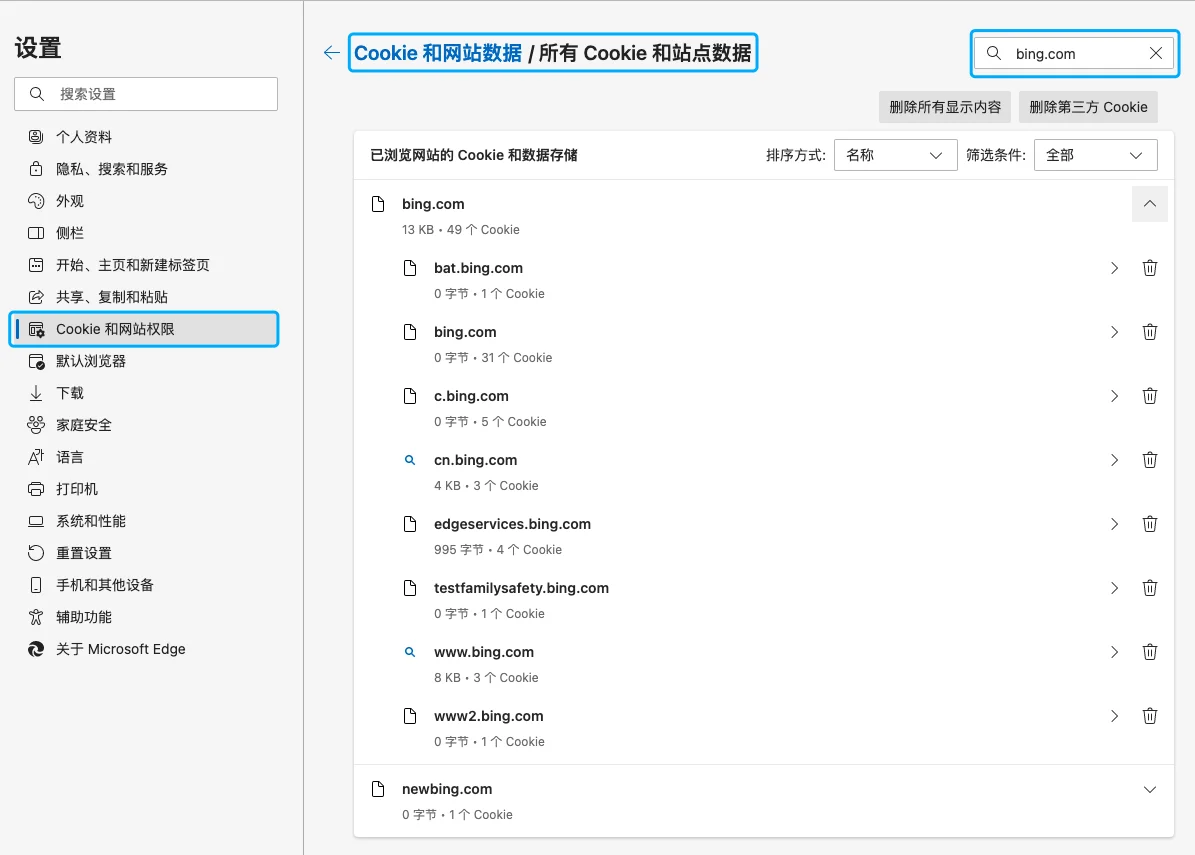Image resolution: width=1195 pixels, height=855 pixels.
Task: Remove www.bing.com cookies with trash icon
Action: click(1149, 652)
